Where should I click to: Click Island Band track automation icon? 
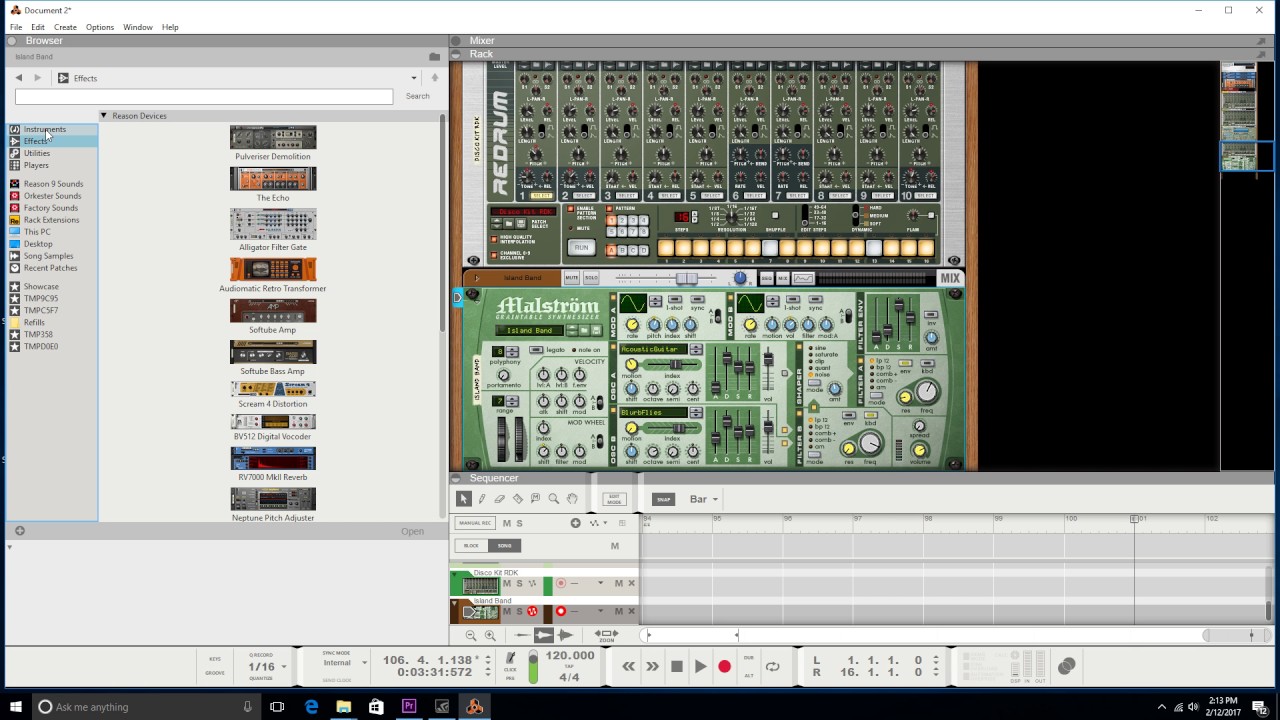(532, 611)
